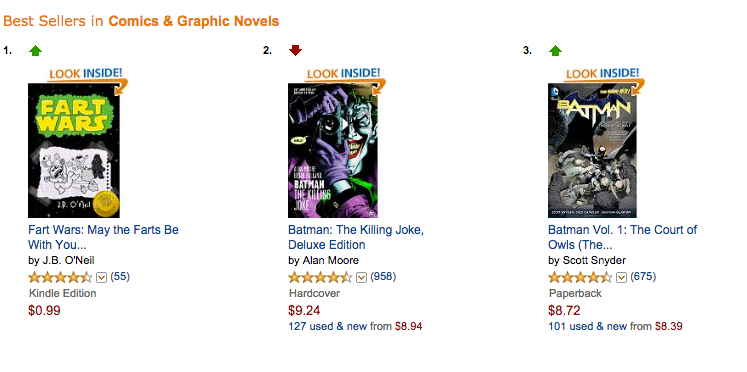Click the green up arrow for rank 1

click(x=35, y=50)
